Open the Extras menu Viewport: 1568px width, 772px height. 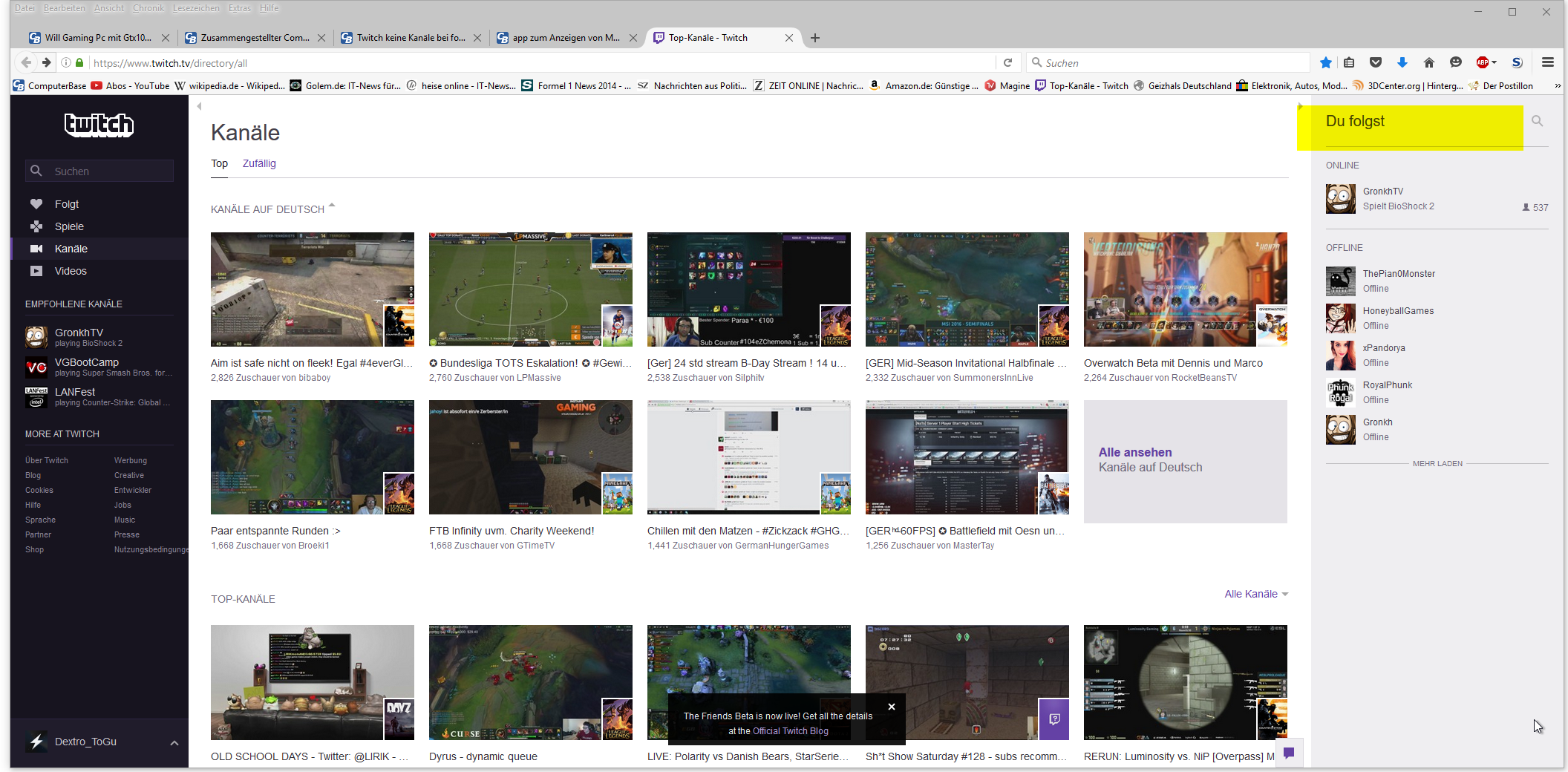(x=240, y=8)
